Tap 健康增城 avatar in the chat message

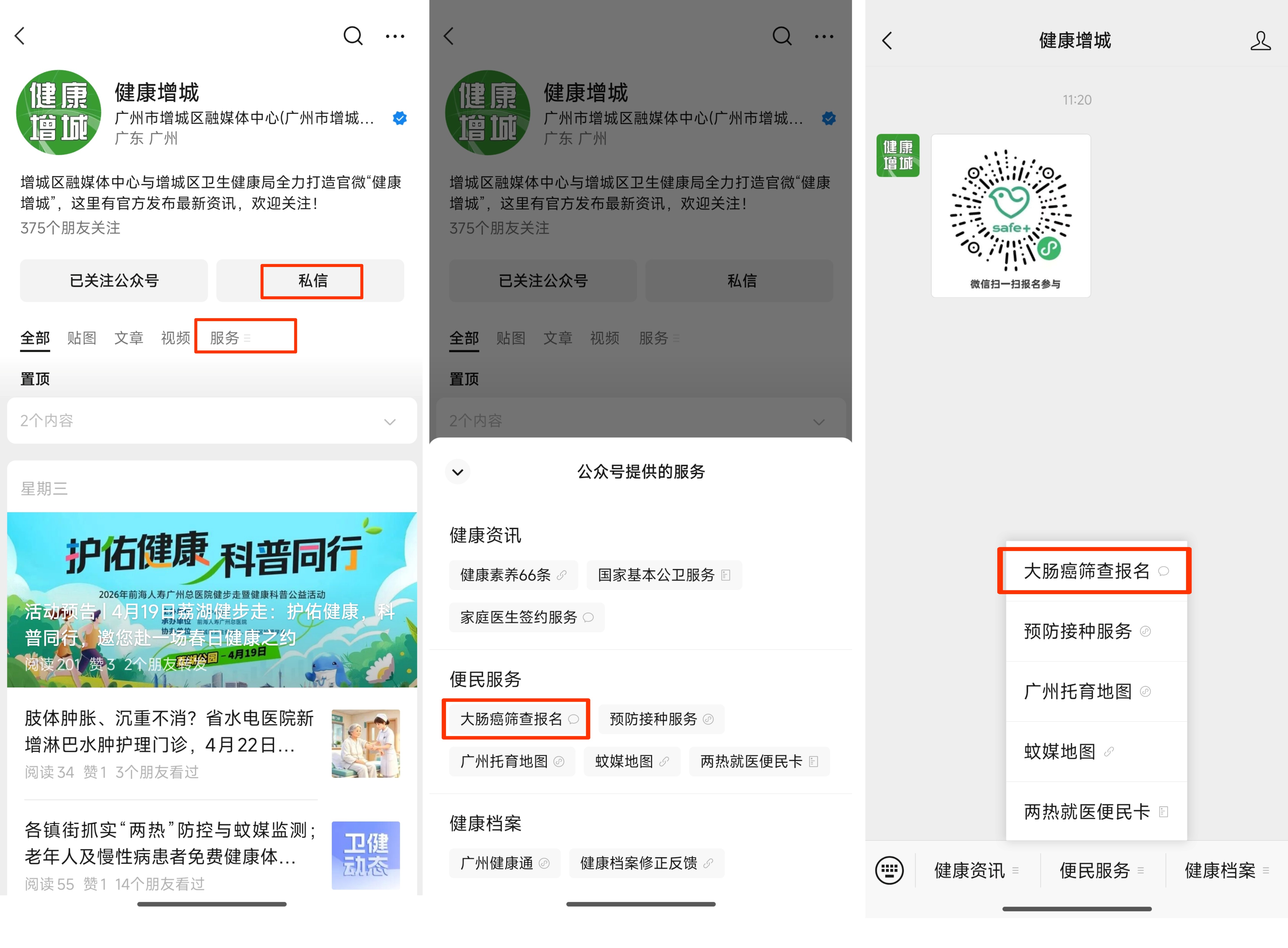tap(898, 155)
